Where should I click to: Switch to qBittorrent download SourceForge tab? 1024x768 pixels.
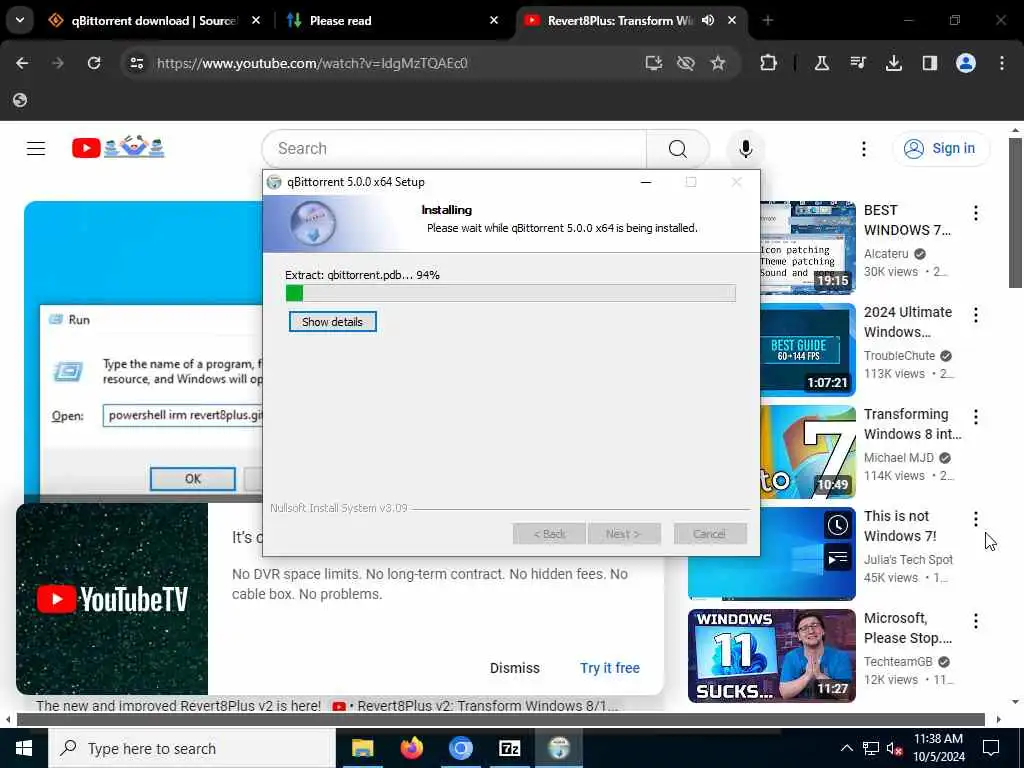154,21
